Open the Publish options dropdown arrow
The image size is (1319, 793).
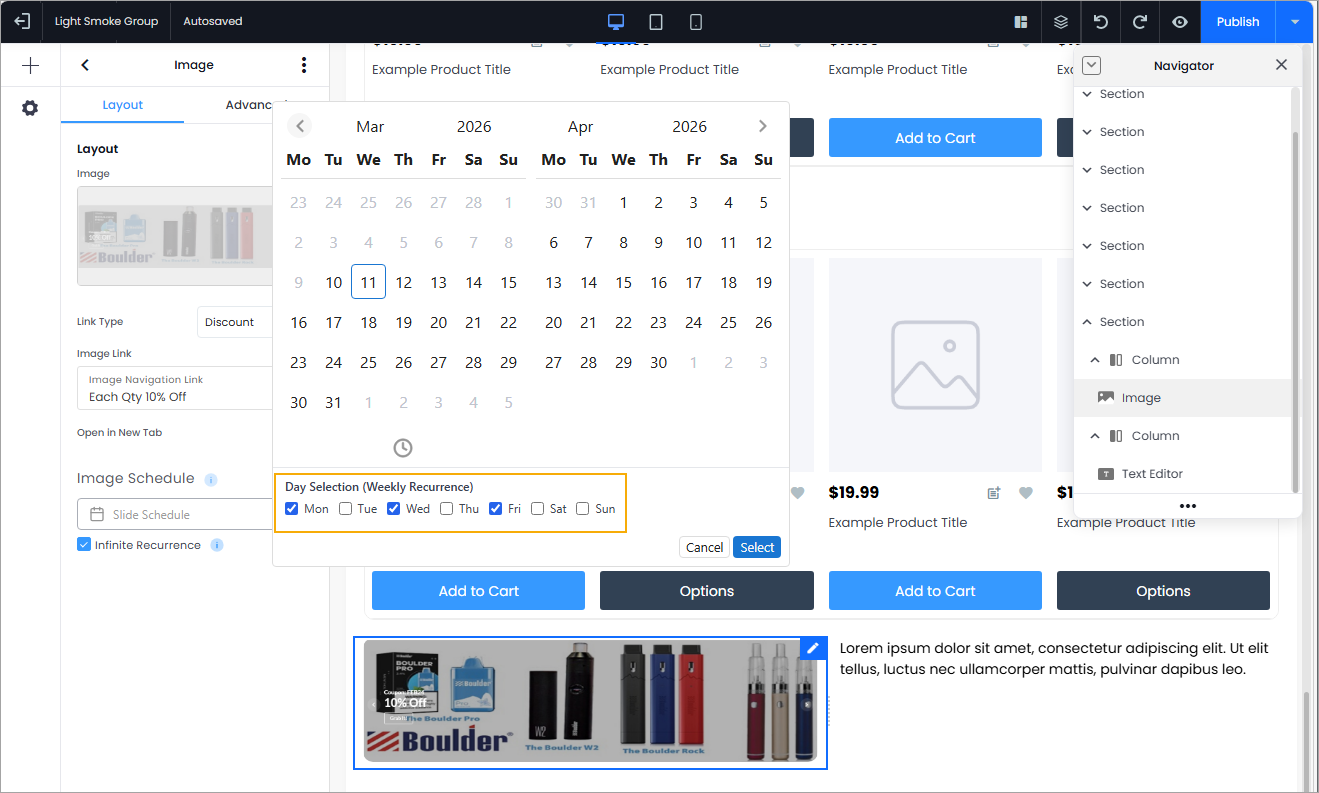coord(1295,21)
